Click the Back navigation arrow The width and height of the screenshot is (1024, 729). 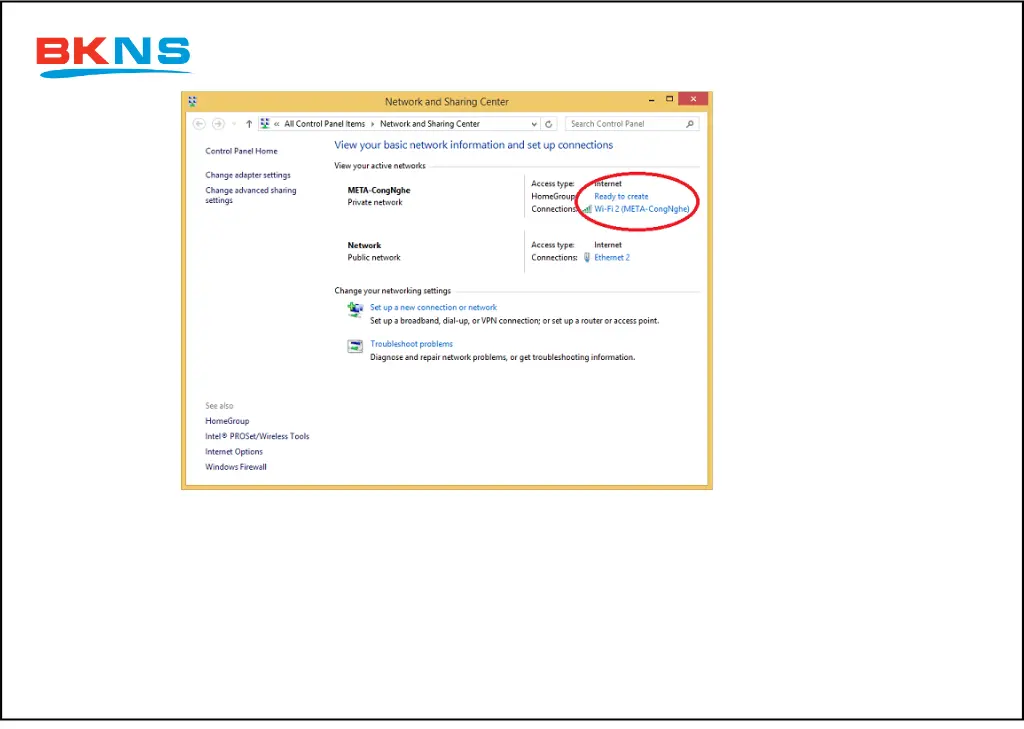point(199,124)
